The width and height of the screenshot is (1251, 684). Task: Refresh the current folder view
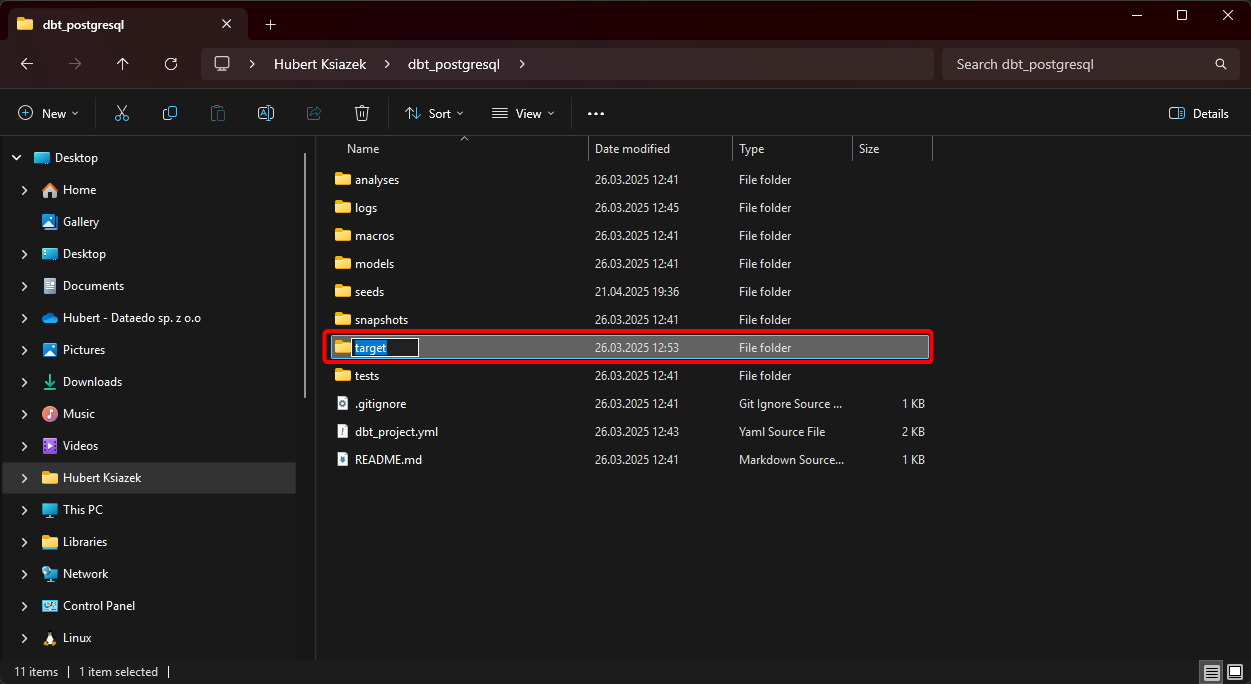(x=171, y=64)
